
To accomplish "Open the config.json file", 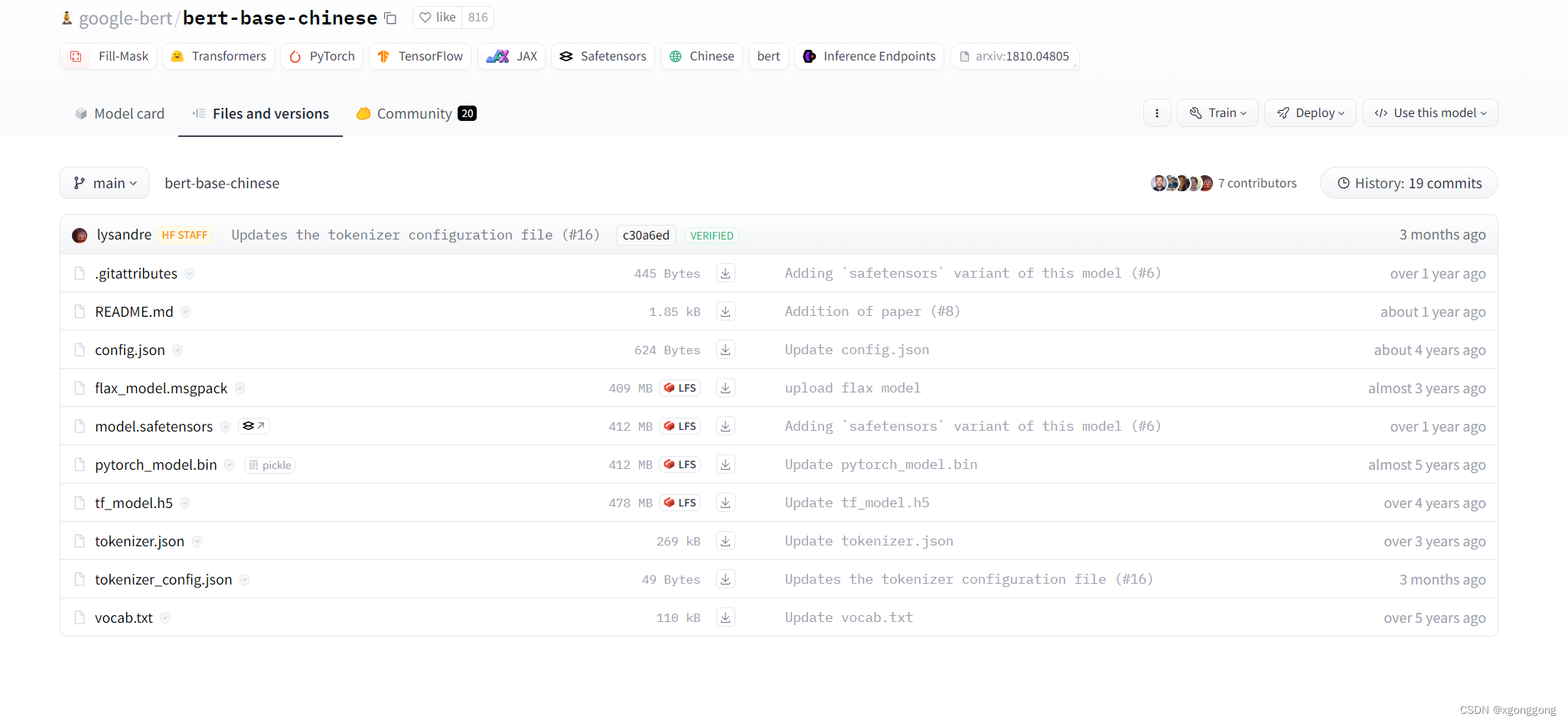I will 130,350.
